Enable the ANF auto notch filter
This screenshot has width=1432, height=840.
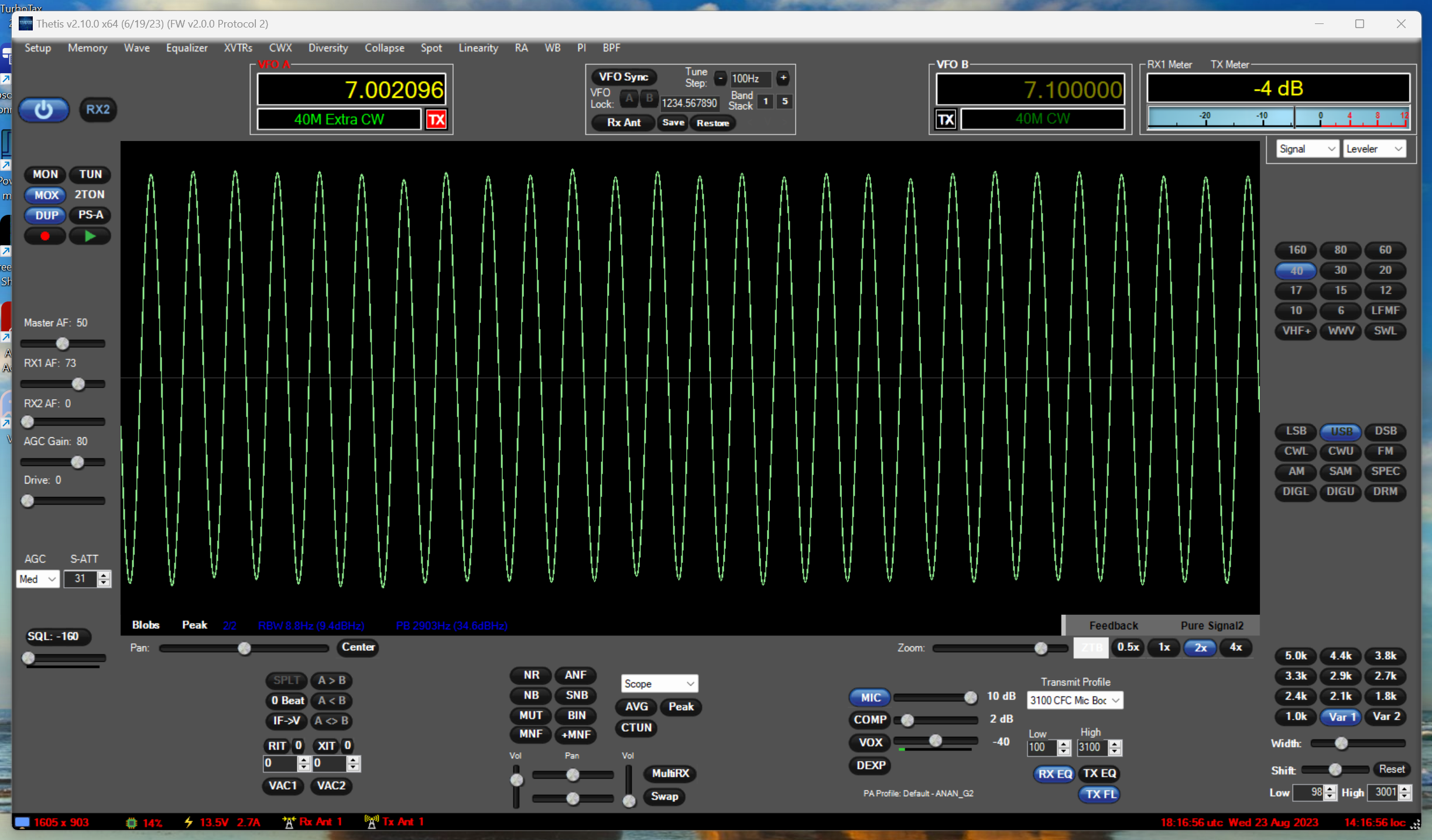575,675
